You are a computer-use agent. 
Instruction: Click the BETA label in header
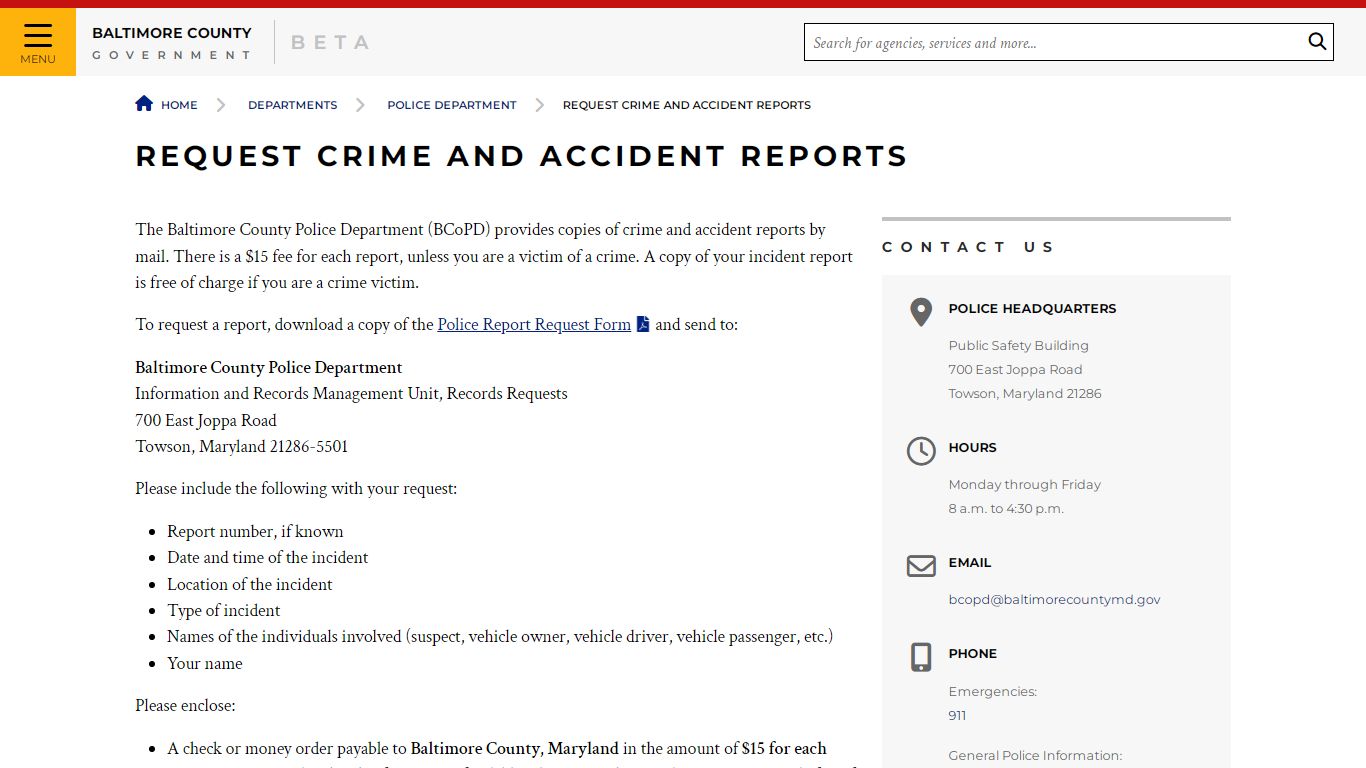[x=330, y=42]
